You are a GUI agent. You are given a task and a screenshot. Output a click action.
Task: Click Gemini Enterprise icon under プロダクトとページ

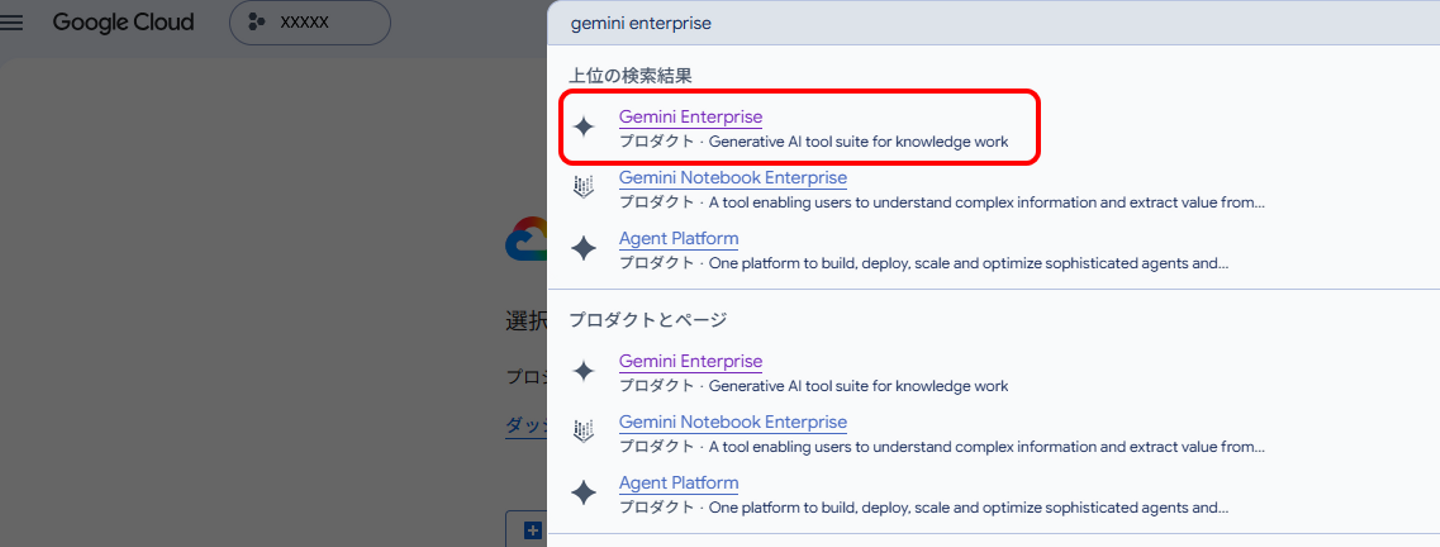click(x=584, y=371)
